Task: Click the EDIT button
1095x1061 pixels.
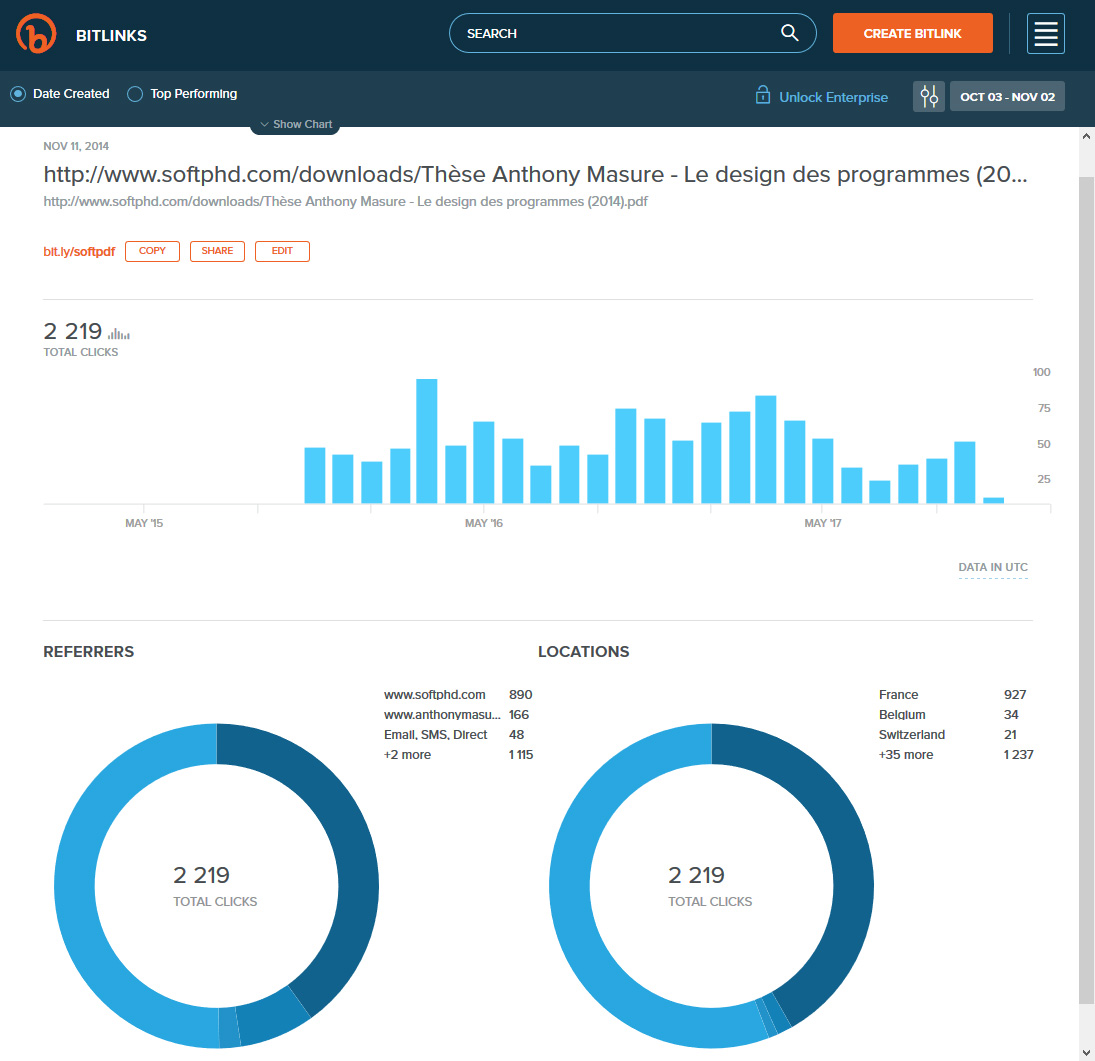Action: coord(282,251)
